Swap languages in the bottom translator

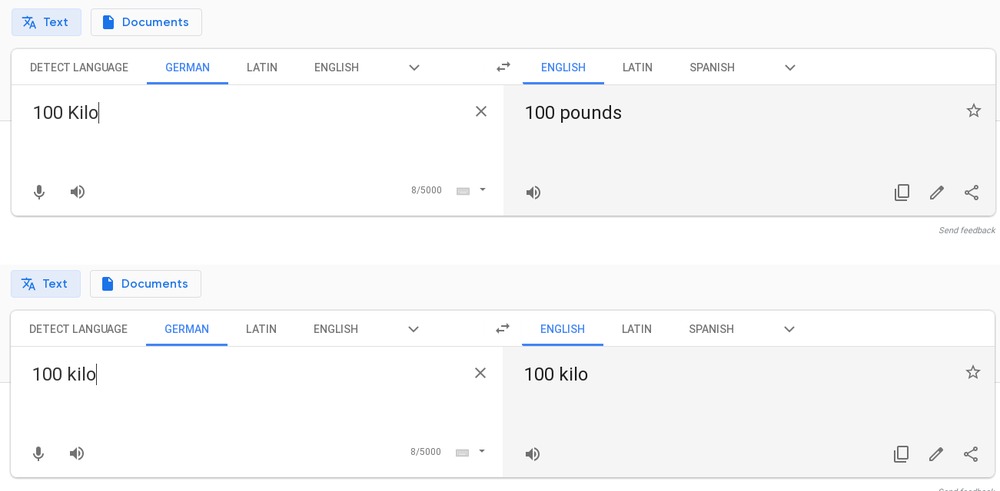[x=503, y=328]
